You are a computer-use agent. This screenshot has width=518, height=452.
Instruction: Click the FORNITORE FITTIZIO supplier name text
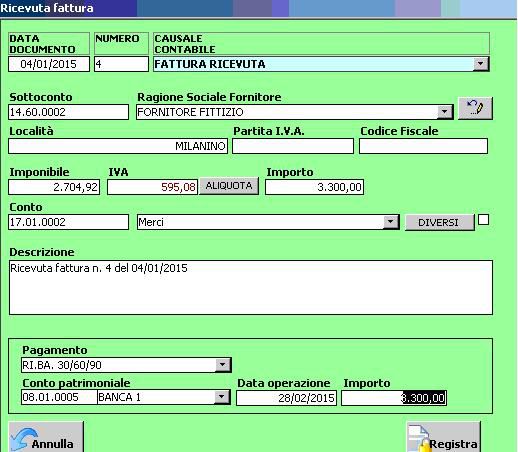tap(190, 112)
